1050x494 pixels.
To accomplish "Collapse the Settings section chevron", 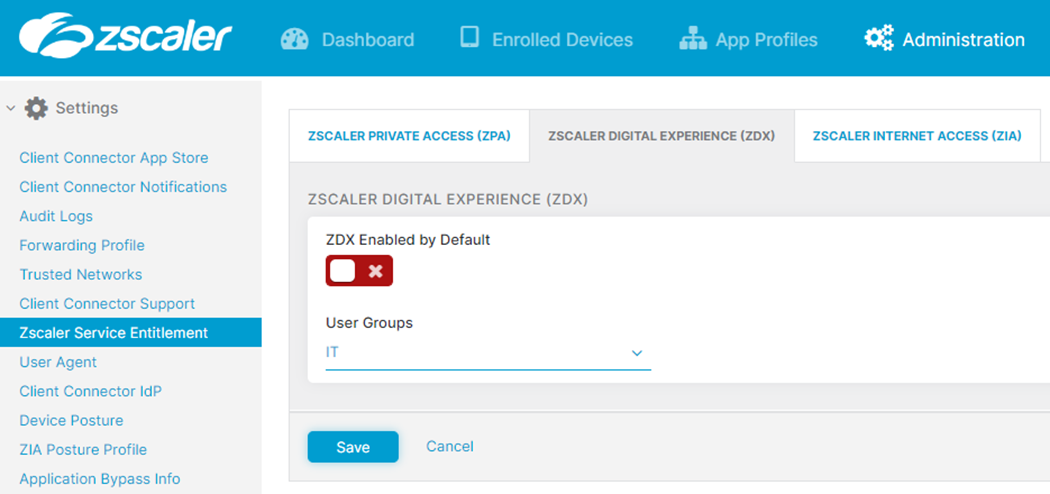I will (11, 108).
